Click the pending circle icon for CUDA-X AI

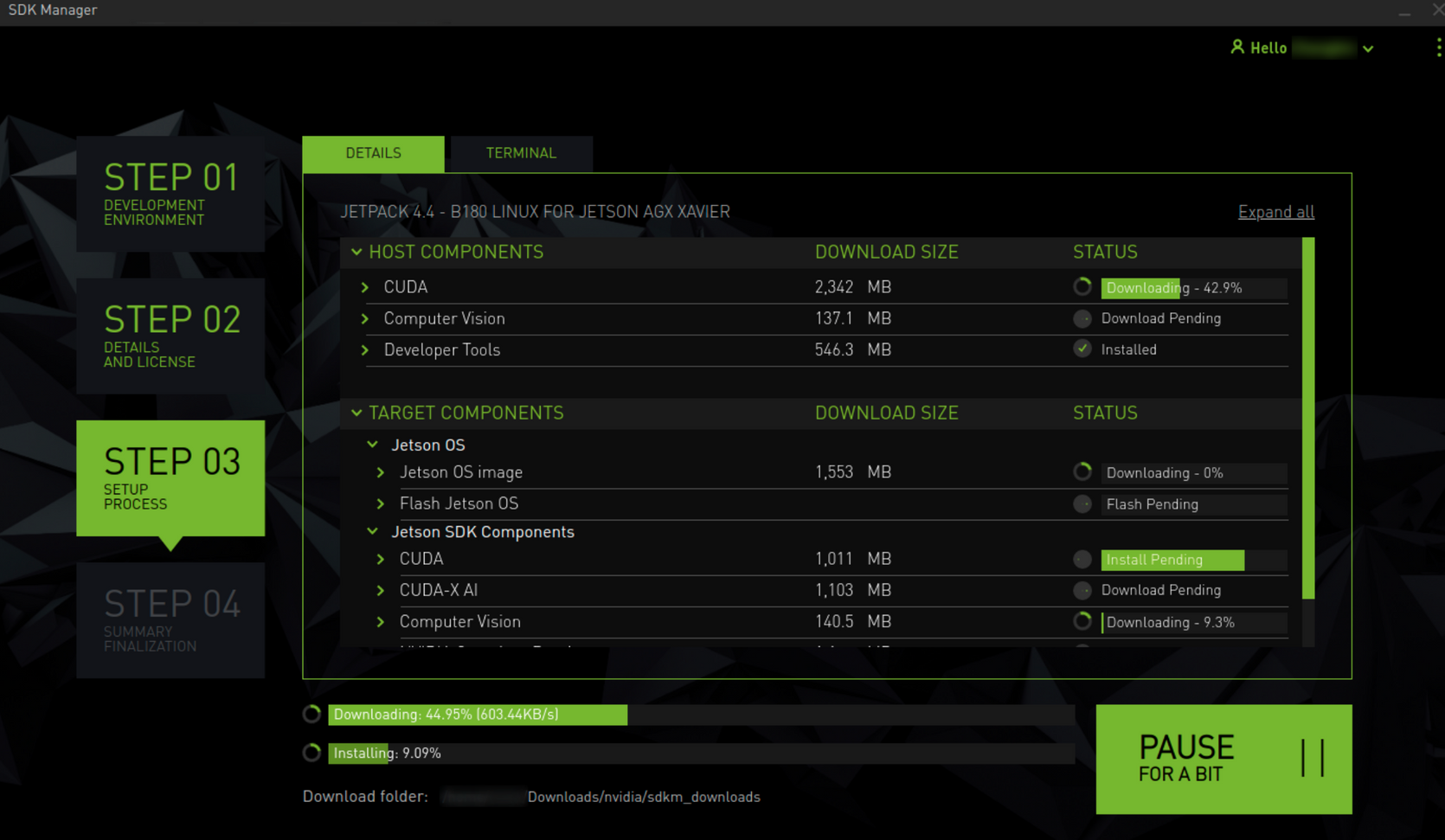(x=1082, y=590)
